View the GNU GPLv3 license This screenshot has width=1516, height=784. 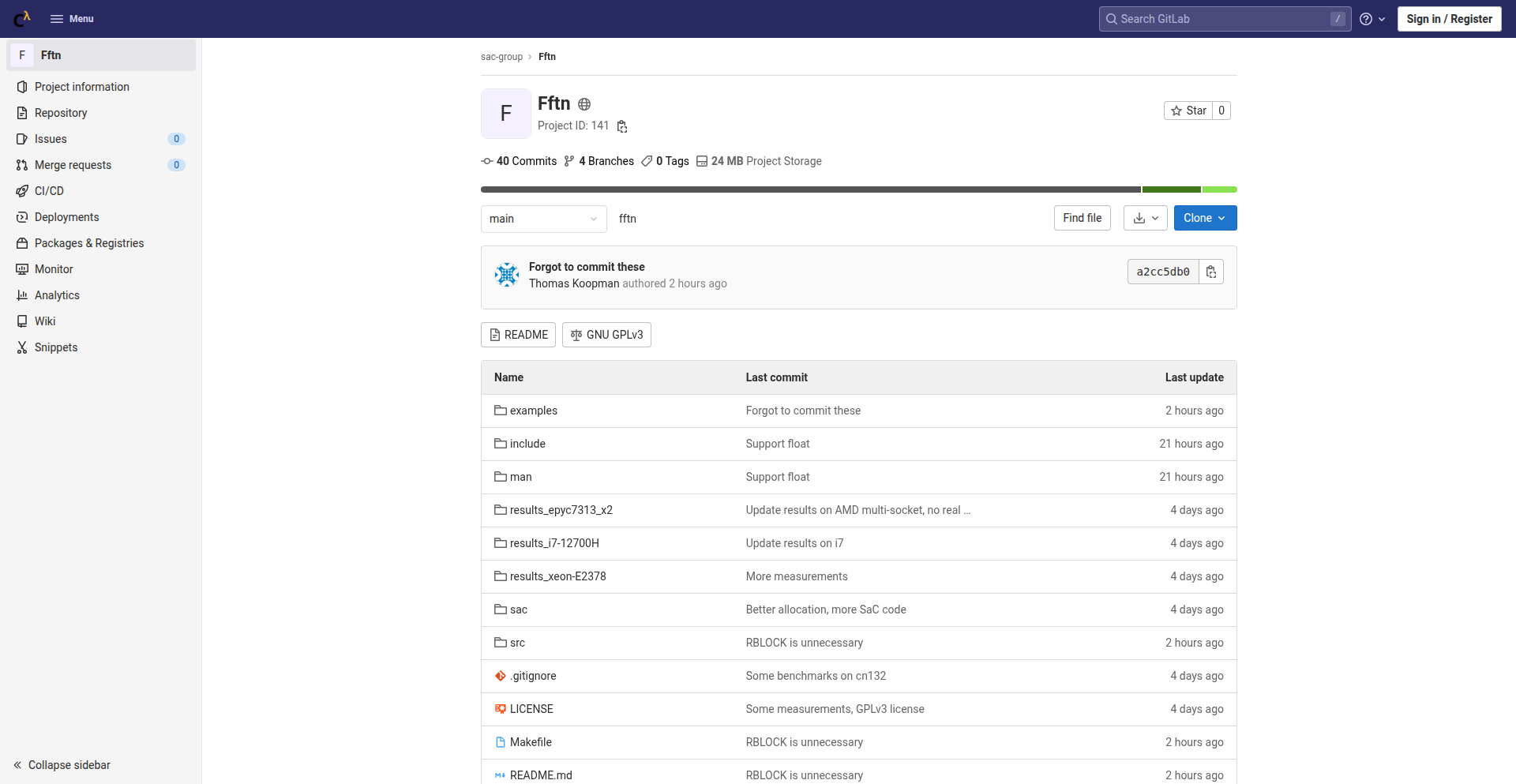(x=606, y=335)
